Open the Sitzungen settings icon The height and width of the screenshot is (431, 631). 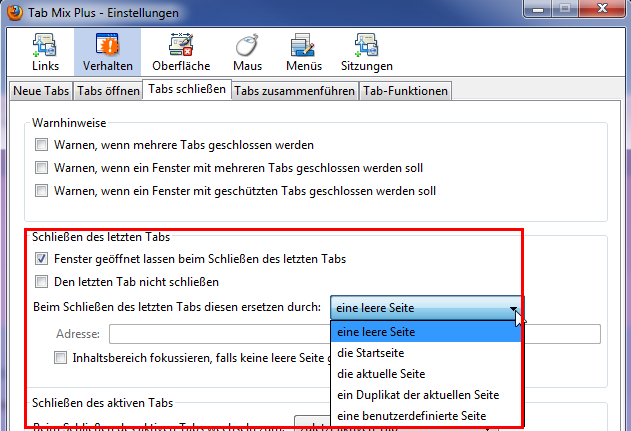point(367,52)
